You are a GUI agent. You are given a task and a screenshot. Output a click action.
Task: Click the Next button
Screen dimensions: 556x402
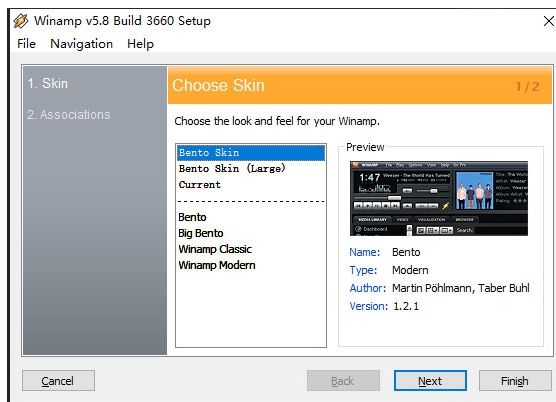[430, 381]
